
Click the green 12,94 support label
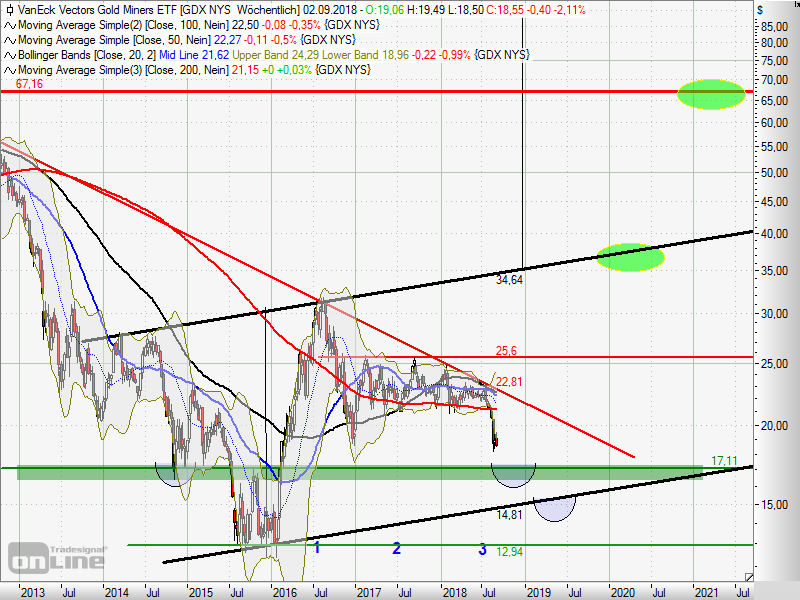point(509,552)
